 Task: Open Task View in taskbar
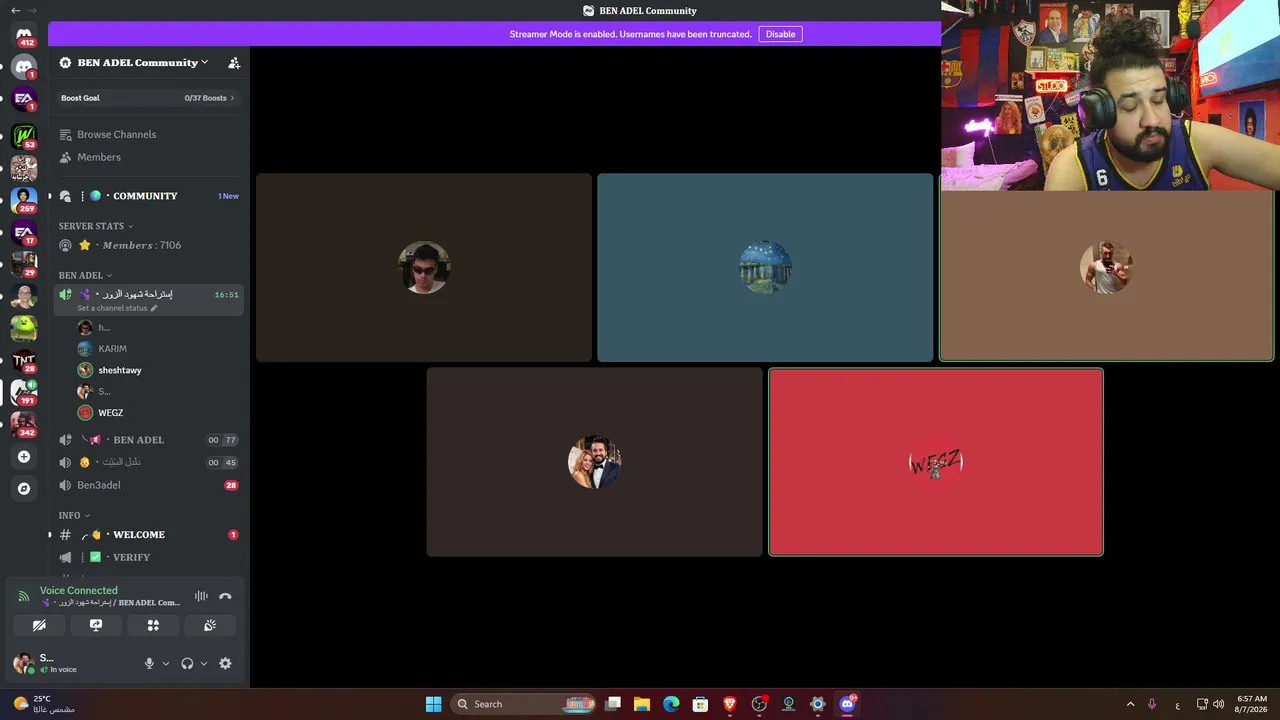tap(613, 704)
